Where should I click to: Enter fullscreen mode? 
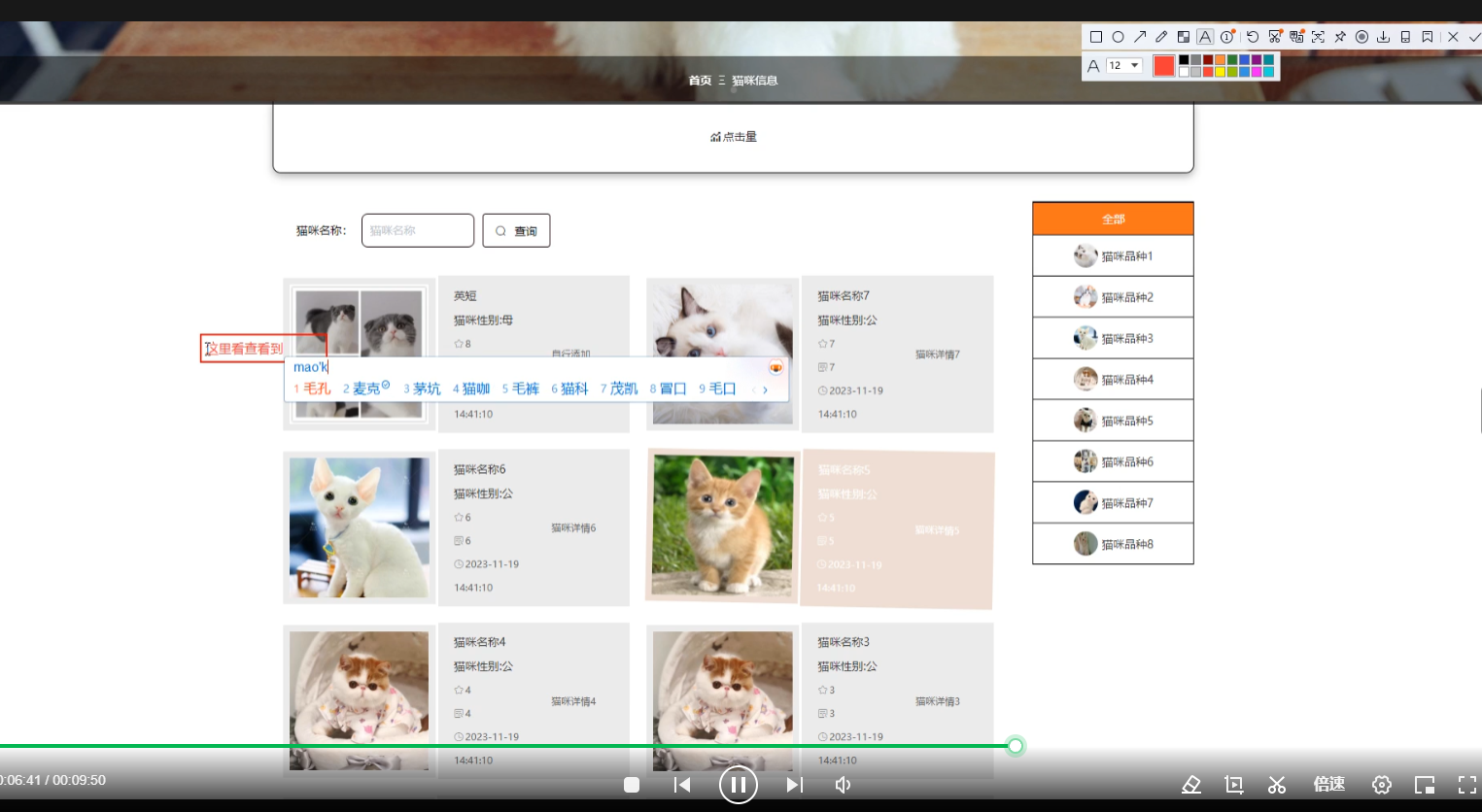(1467, 785)
